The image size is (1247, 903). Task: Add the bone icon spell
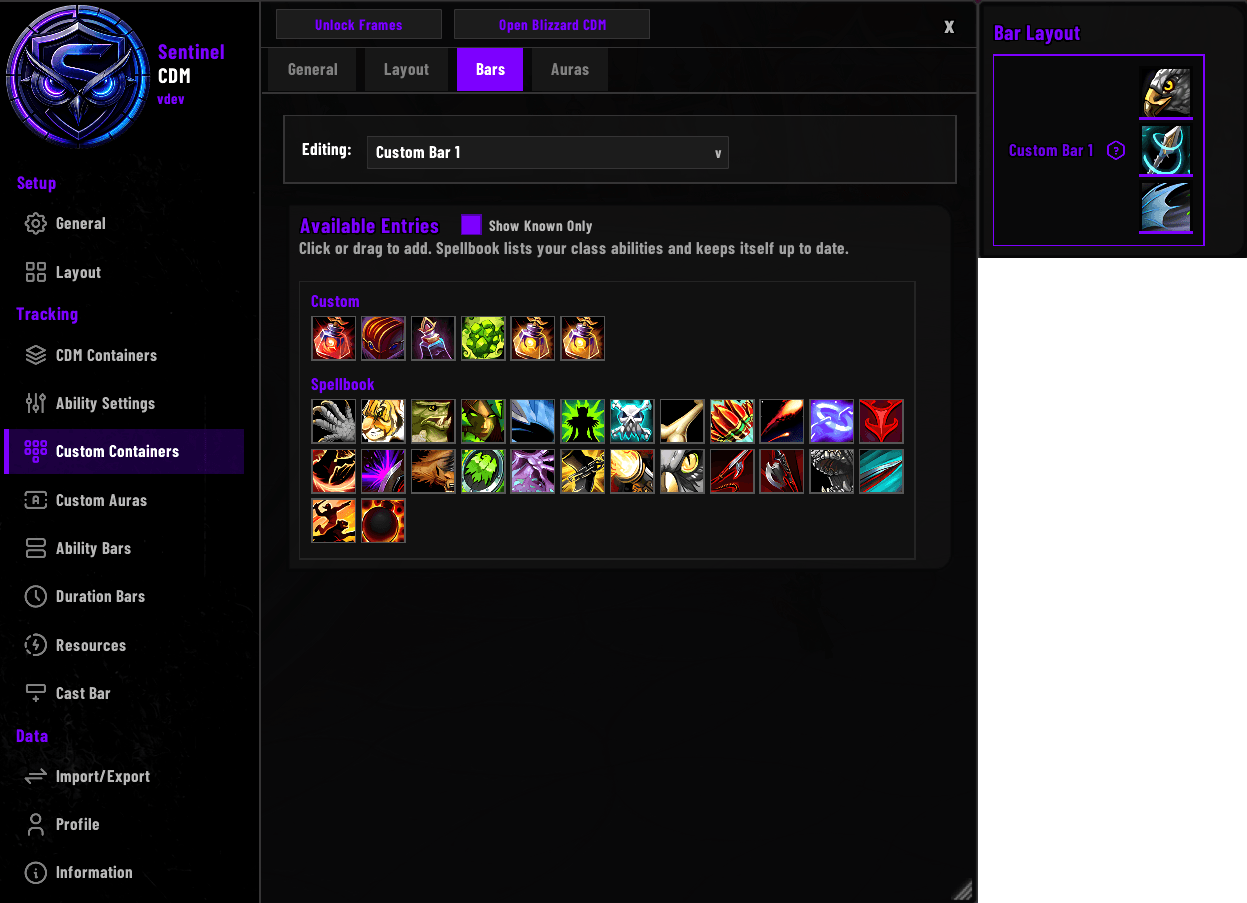pos(683,421)
